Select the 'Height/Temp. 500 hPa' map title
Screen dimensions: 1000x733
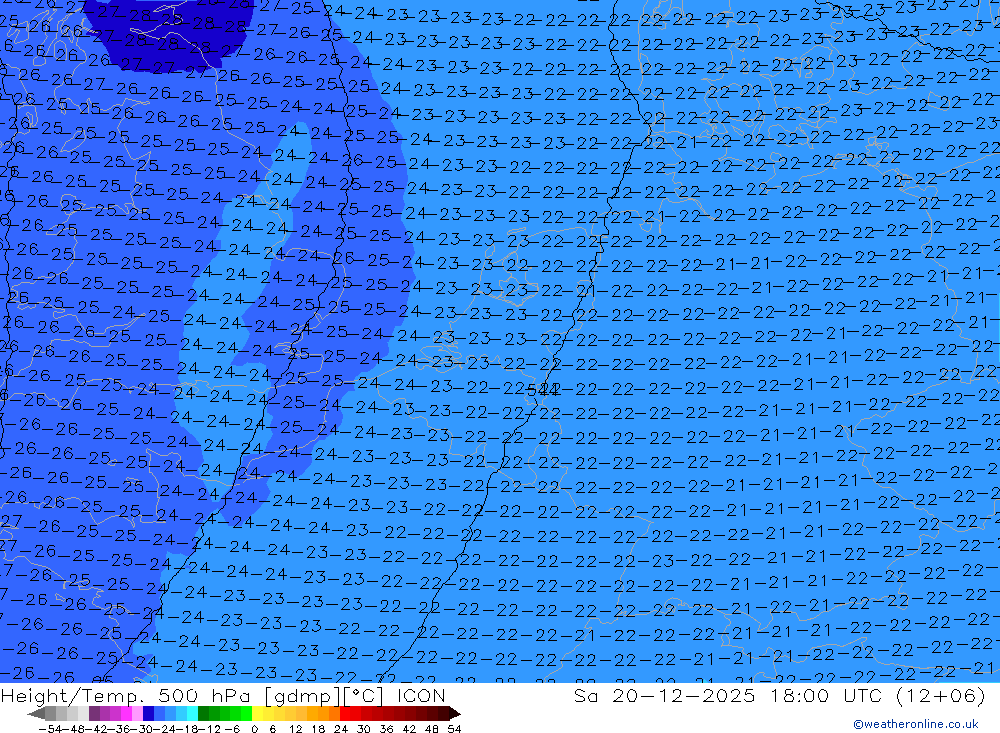[x=126, y=696]
